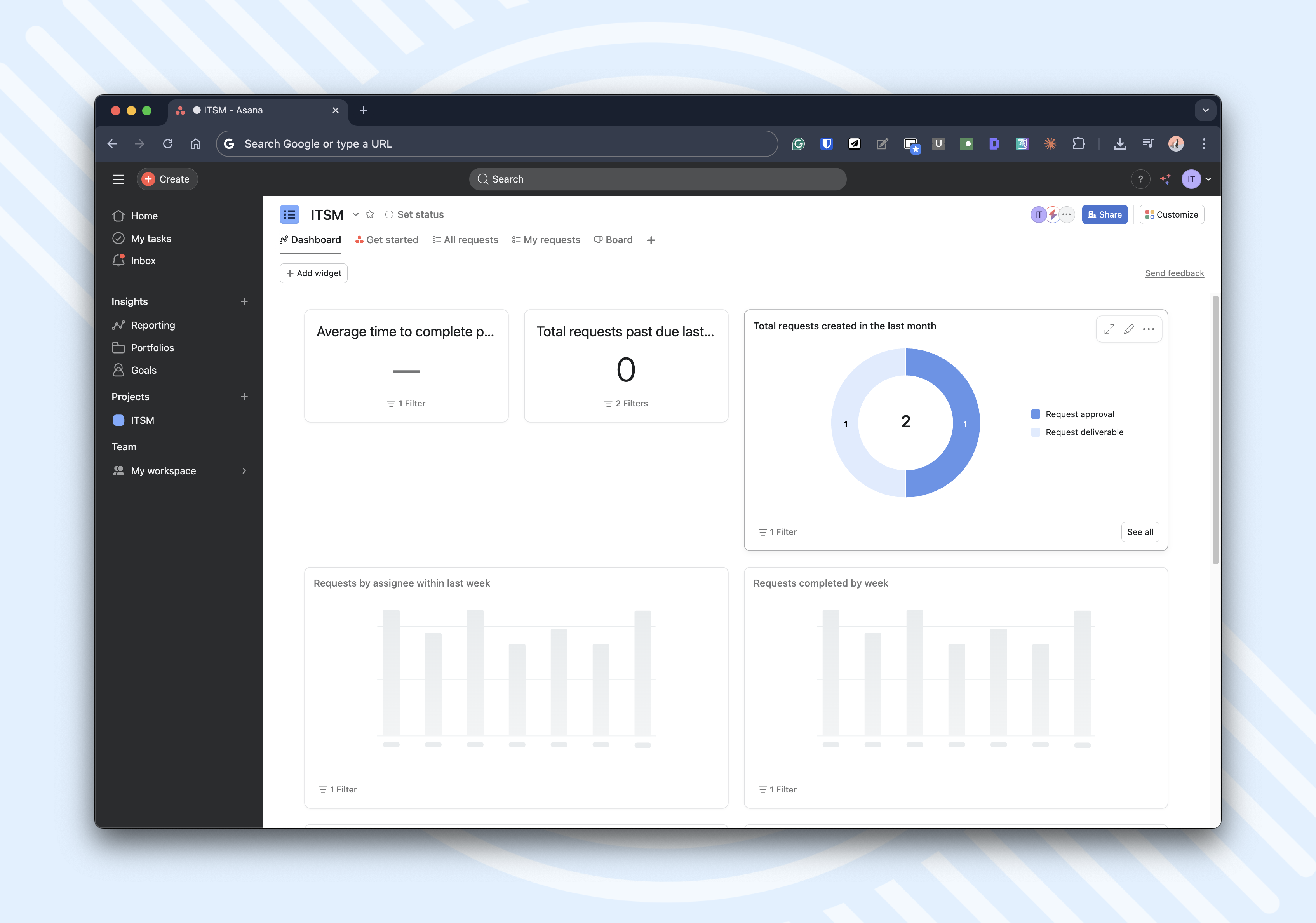The height and width of the screenshot is (923, 1316).
Task: Expand My workspace in the sidebar
Action: (245, 471)
